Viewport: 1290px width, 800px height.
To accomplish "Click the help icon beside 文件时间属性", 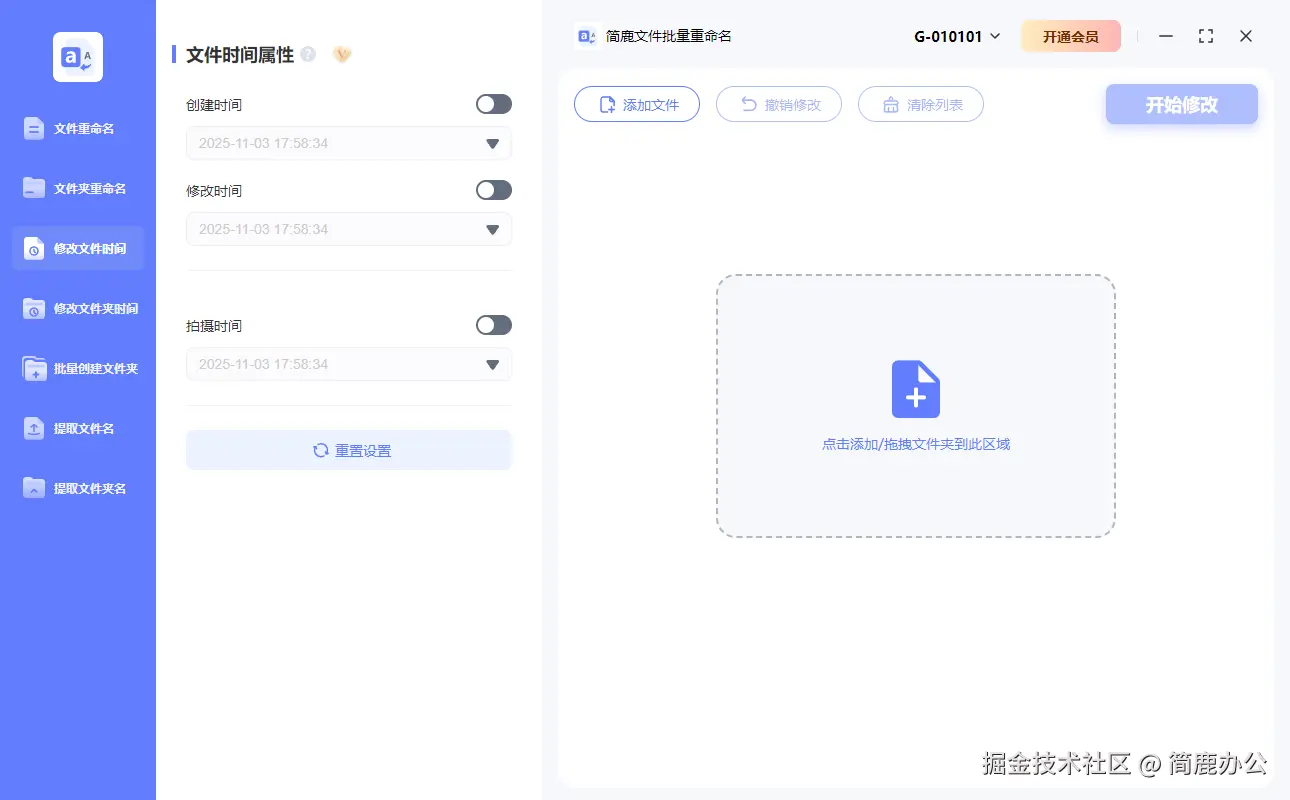I will (309, 53).
